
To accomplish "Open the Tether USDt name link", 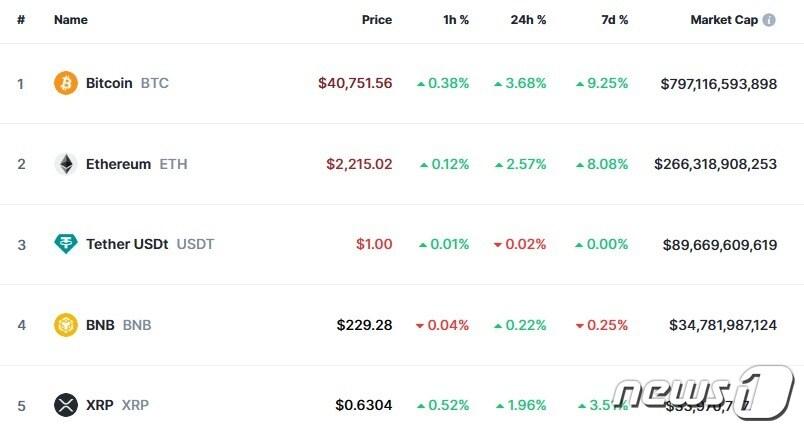I will [x=128, y=244].
